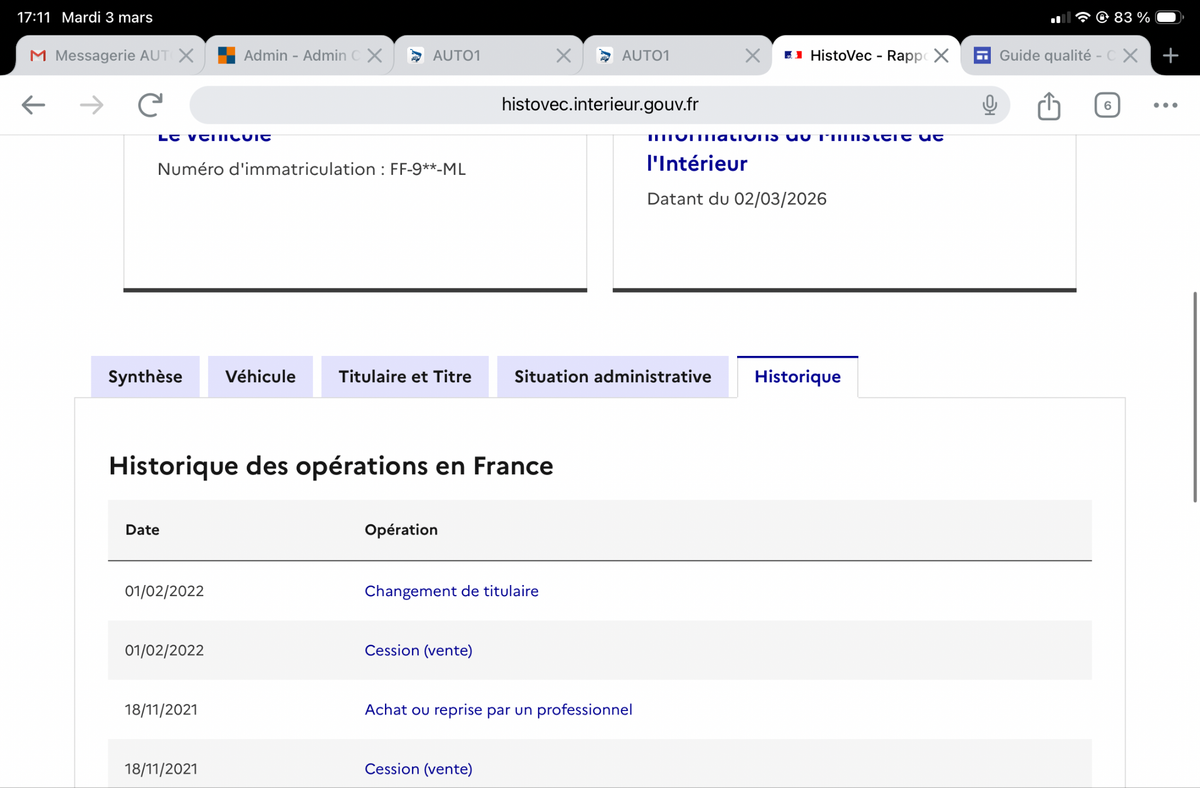Screen dimensions: 1200x788
Task: Tap the microphone icon in address bar
Action: 989,105
